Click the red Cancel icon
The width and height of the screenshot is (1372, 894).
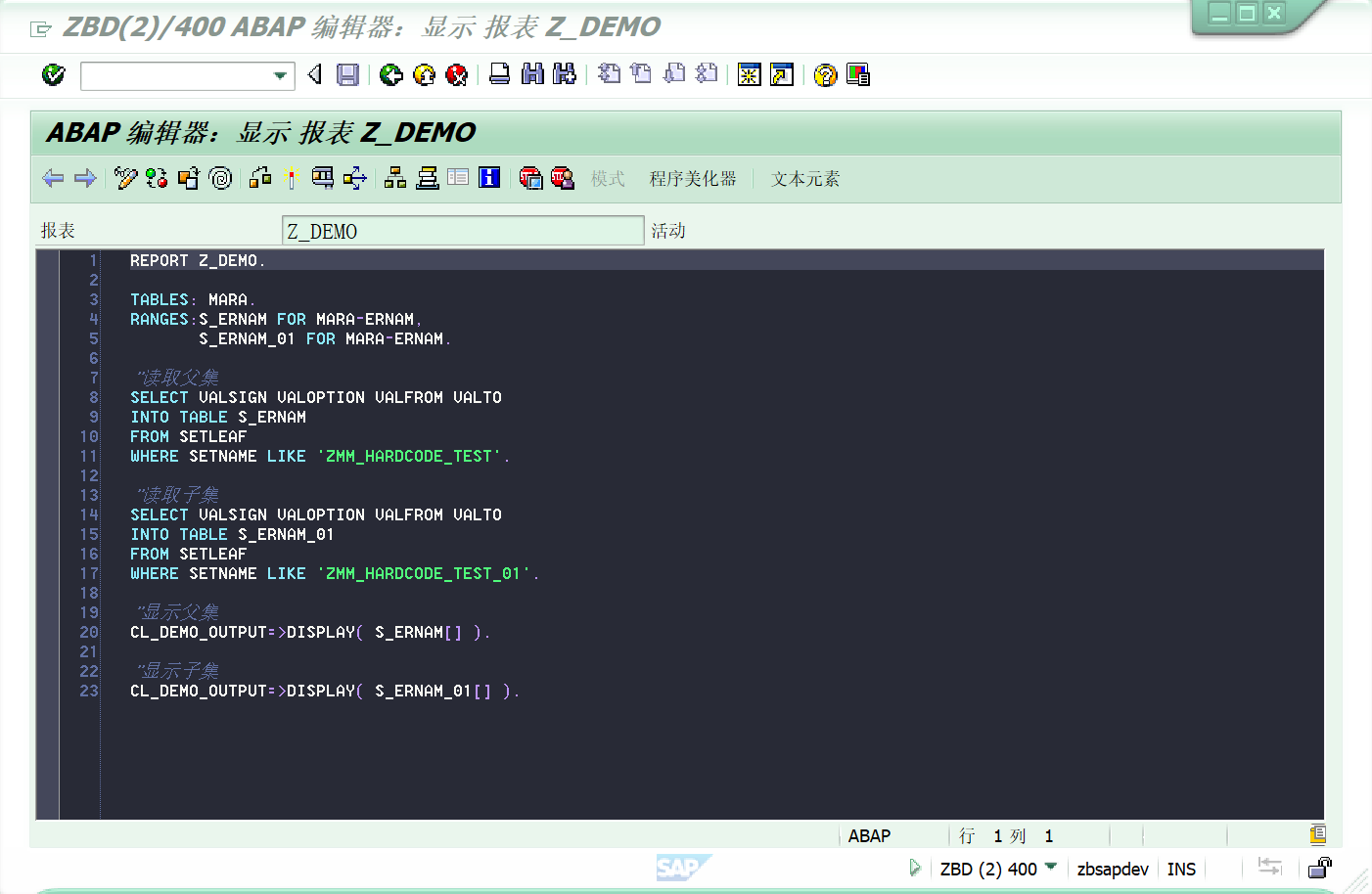[456, 75]
